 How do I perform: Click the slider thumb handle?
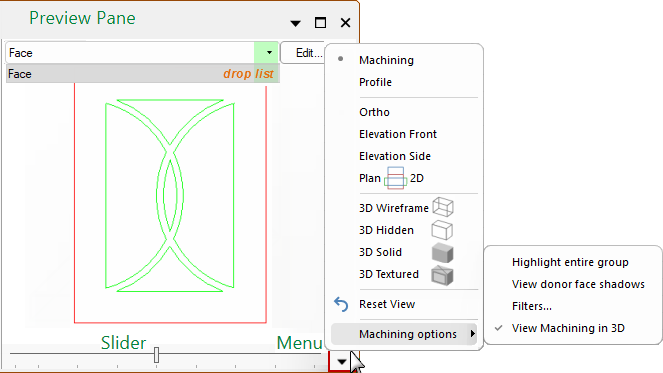pyautogui.click(x=156, y=355)
